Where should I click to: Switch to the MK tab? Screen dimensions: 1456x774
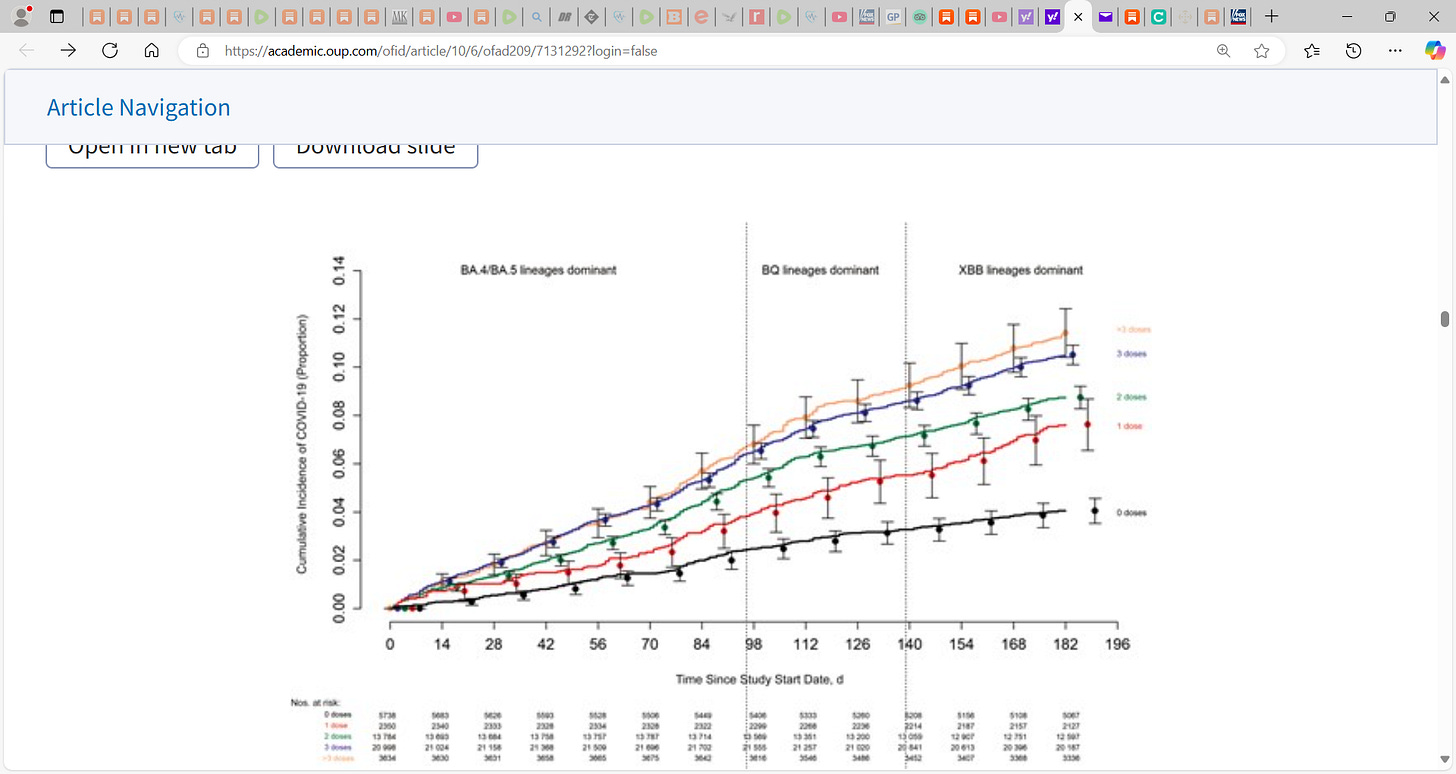399,17
